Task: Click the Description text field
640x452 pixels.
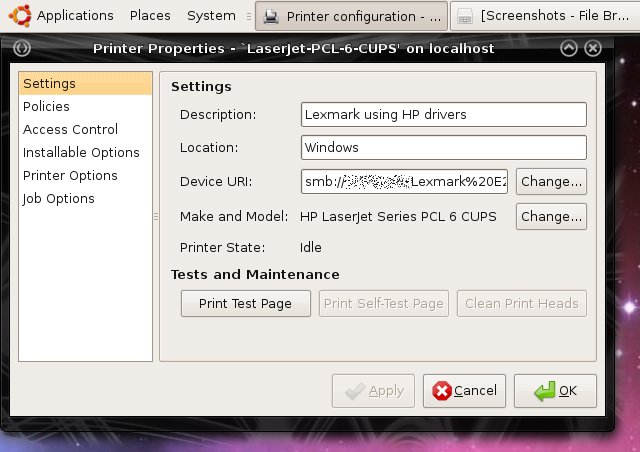Action: click(444, 114)
